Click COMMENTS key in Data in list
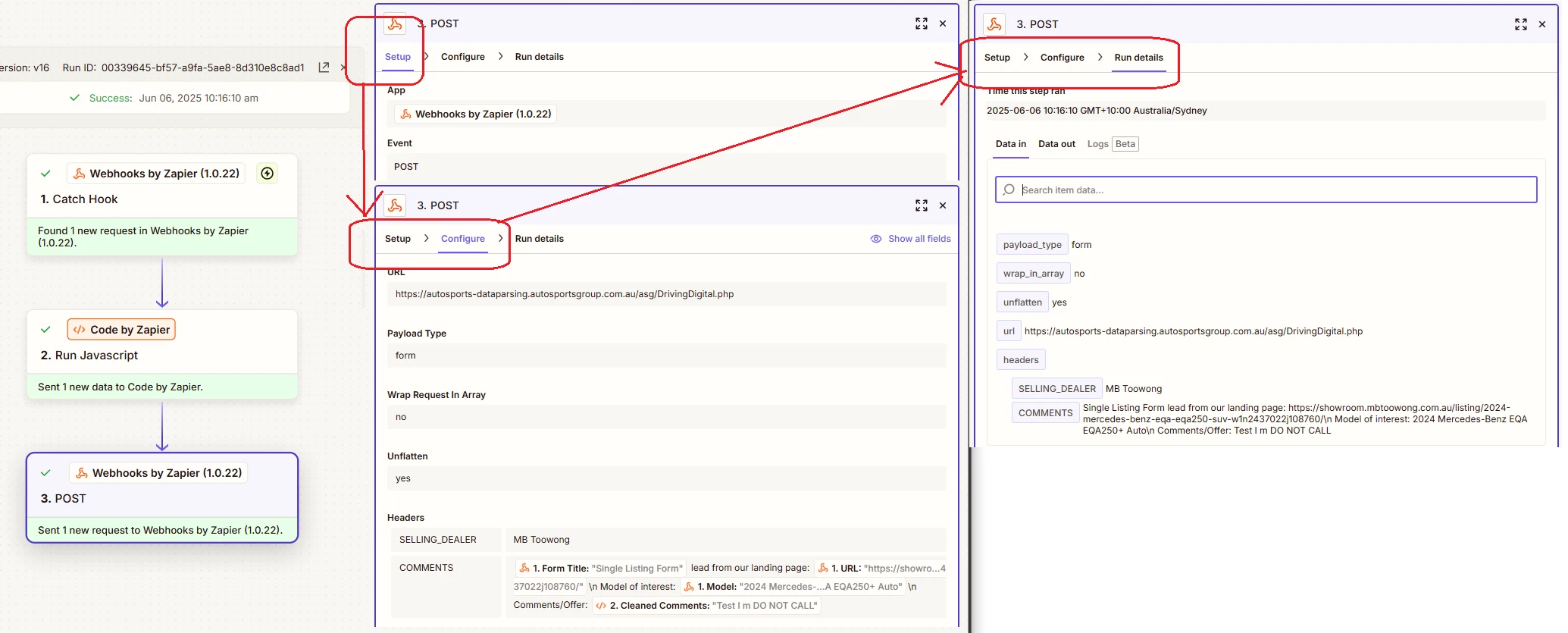This screenshot has width=1568, height=633. tap(1046, 413)
